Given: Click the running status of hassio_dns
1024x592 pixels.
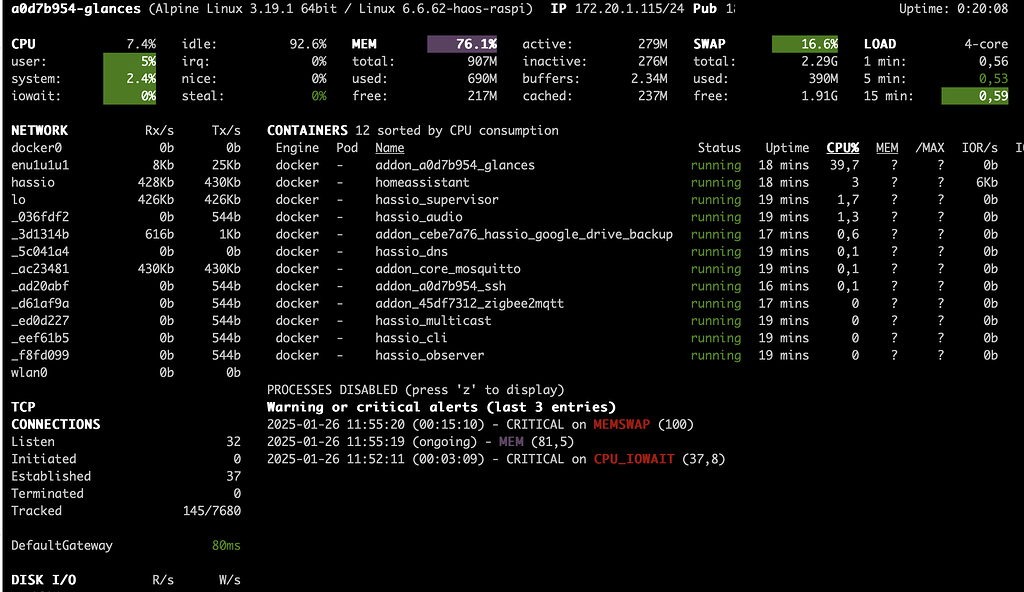Looking at the screenshot, I should pos(716,251).
